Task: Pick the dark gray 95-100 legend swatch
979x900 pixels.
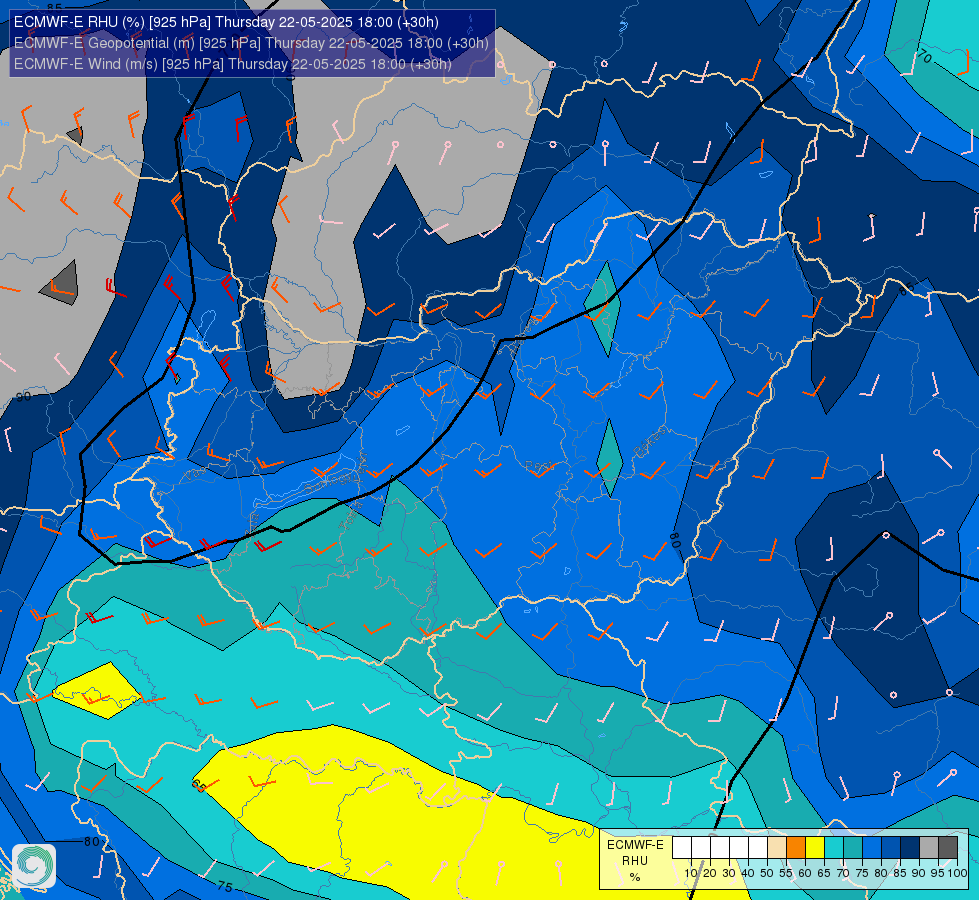Action: 948,848
